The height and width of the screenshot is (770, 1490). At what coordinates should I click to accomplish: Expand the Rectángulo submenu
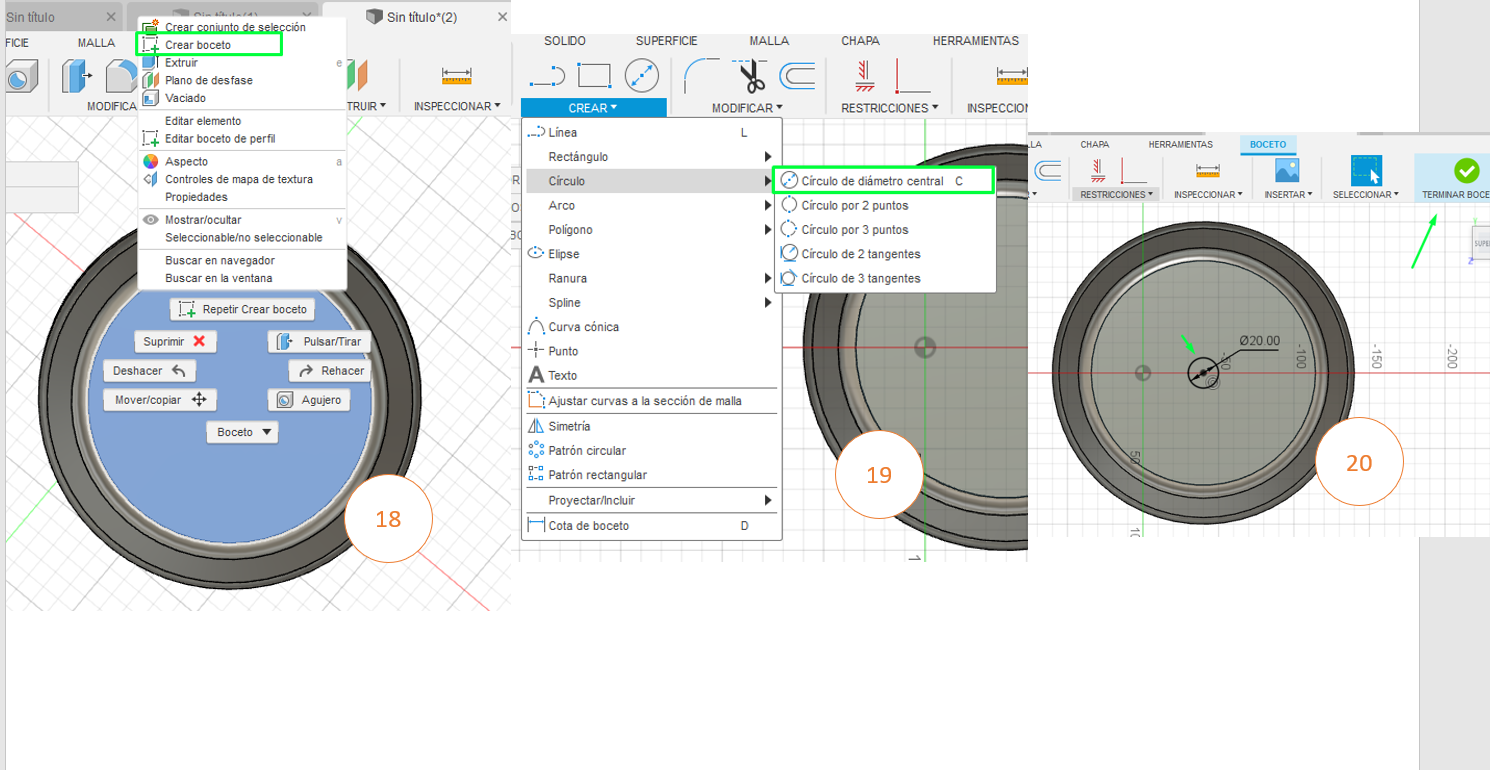coord(651,157)
